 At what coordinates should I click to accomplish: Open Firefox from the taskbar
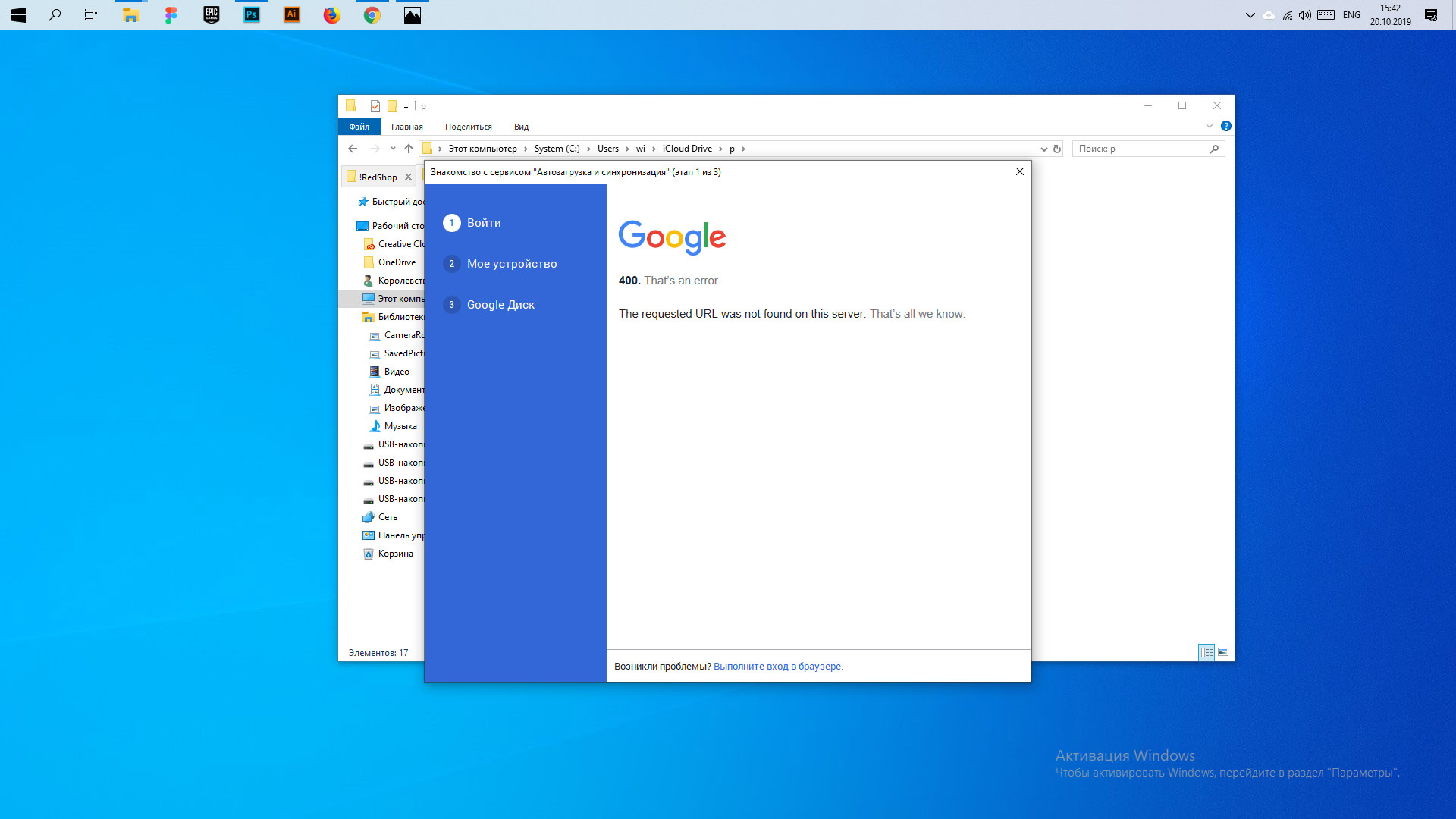(331, 15)
